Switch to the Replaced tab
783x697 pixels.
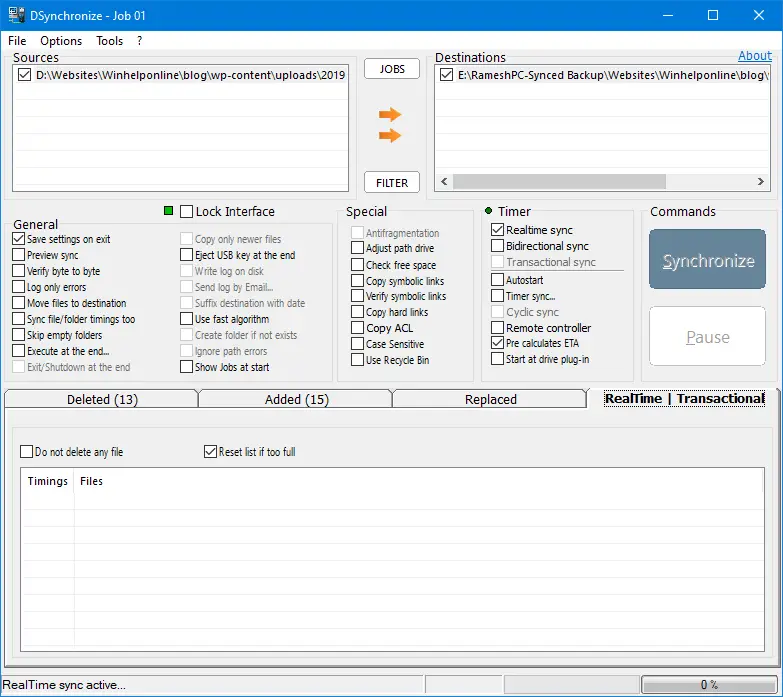tap(490, 399)
